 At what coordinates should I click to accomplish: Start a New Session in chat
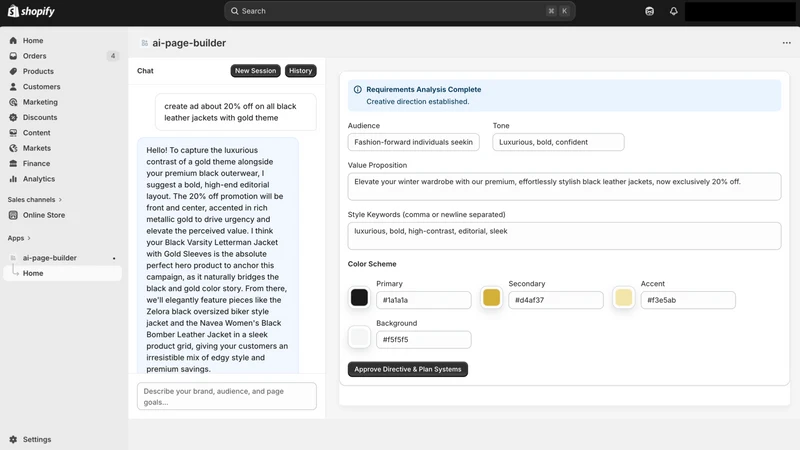click(x=255, y=71)
